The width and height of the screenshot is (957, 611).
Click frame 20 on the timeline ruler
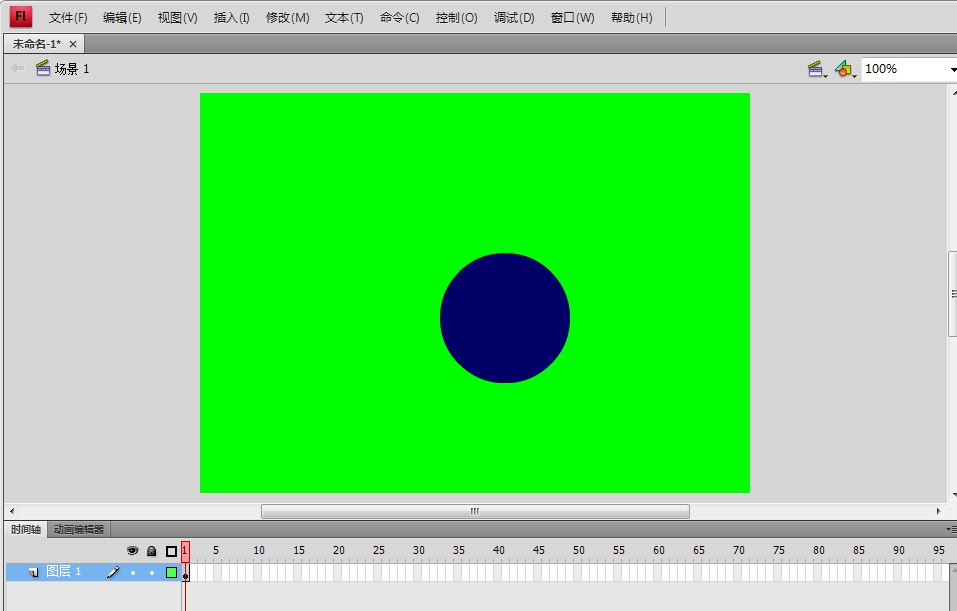(x=337, y=551)
